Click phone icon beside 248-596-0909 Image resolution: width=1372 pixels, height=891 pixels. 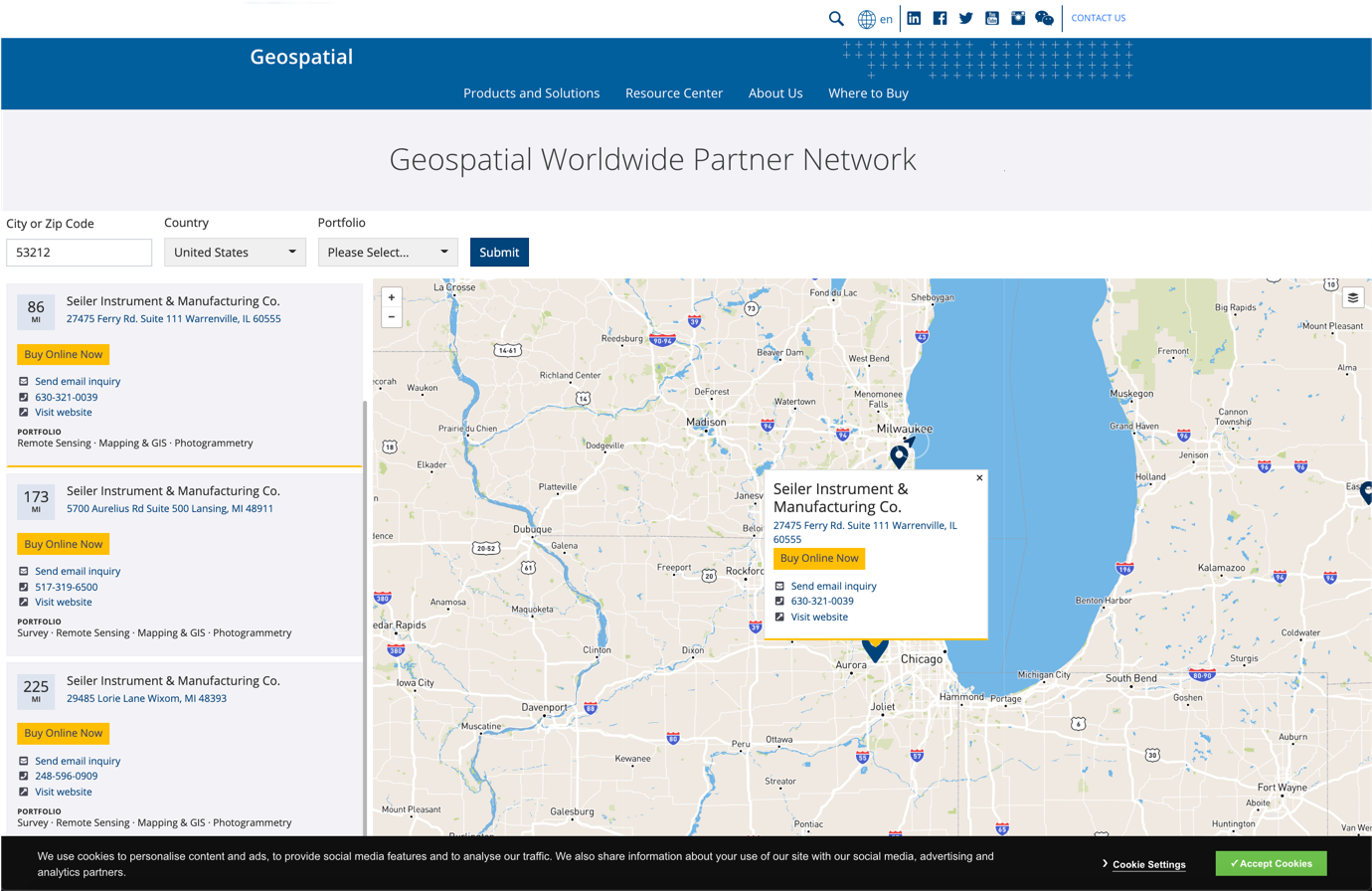(23, 776)
